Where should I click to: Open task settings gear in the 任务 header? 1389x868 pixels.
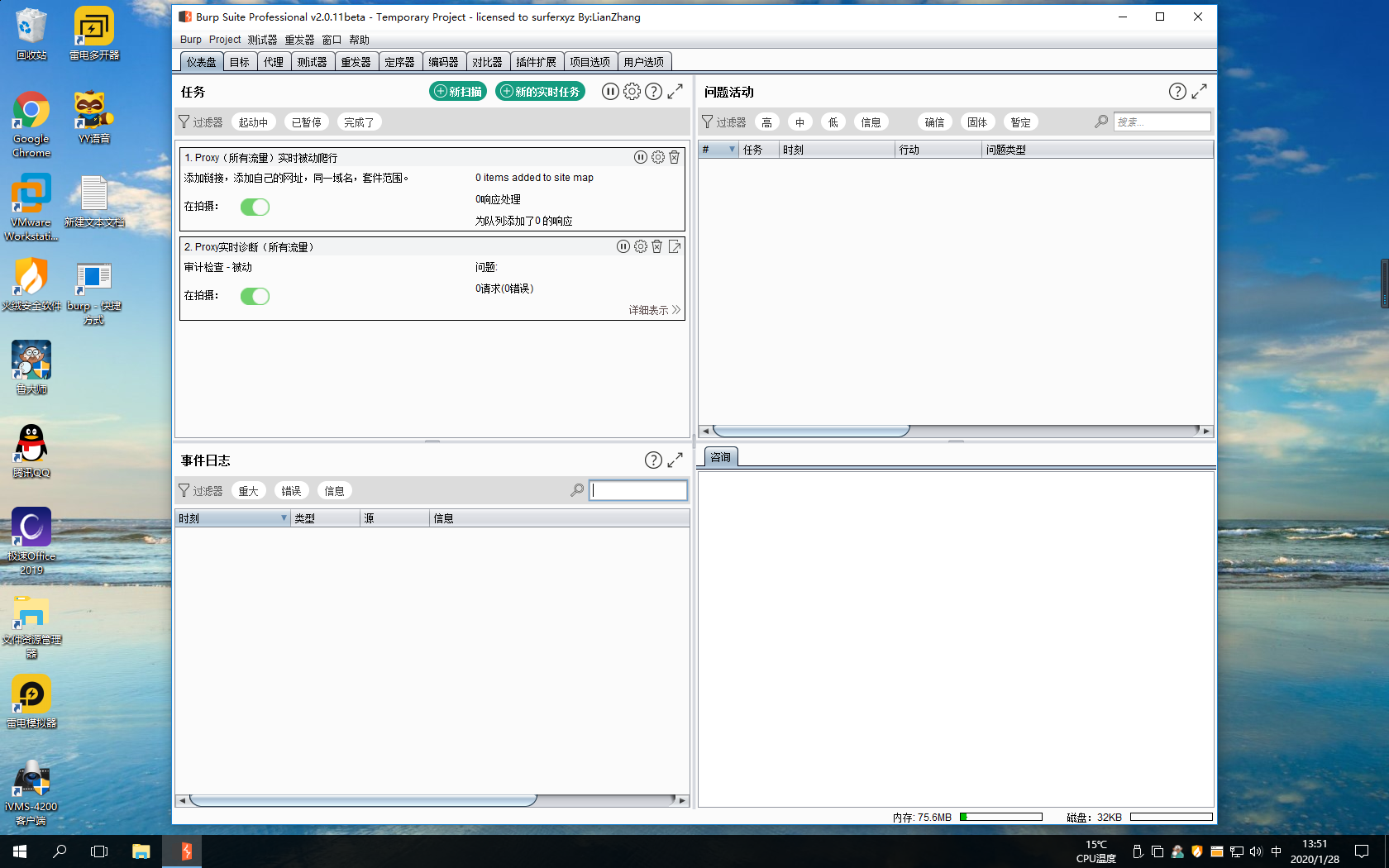click(x=632, y=92)
